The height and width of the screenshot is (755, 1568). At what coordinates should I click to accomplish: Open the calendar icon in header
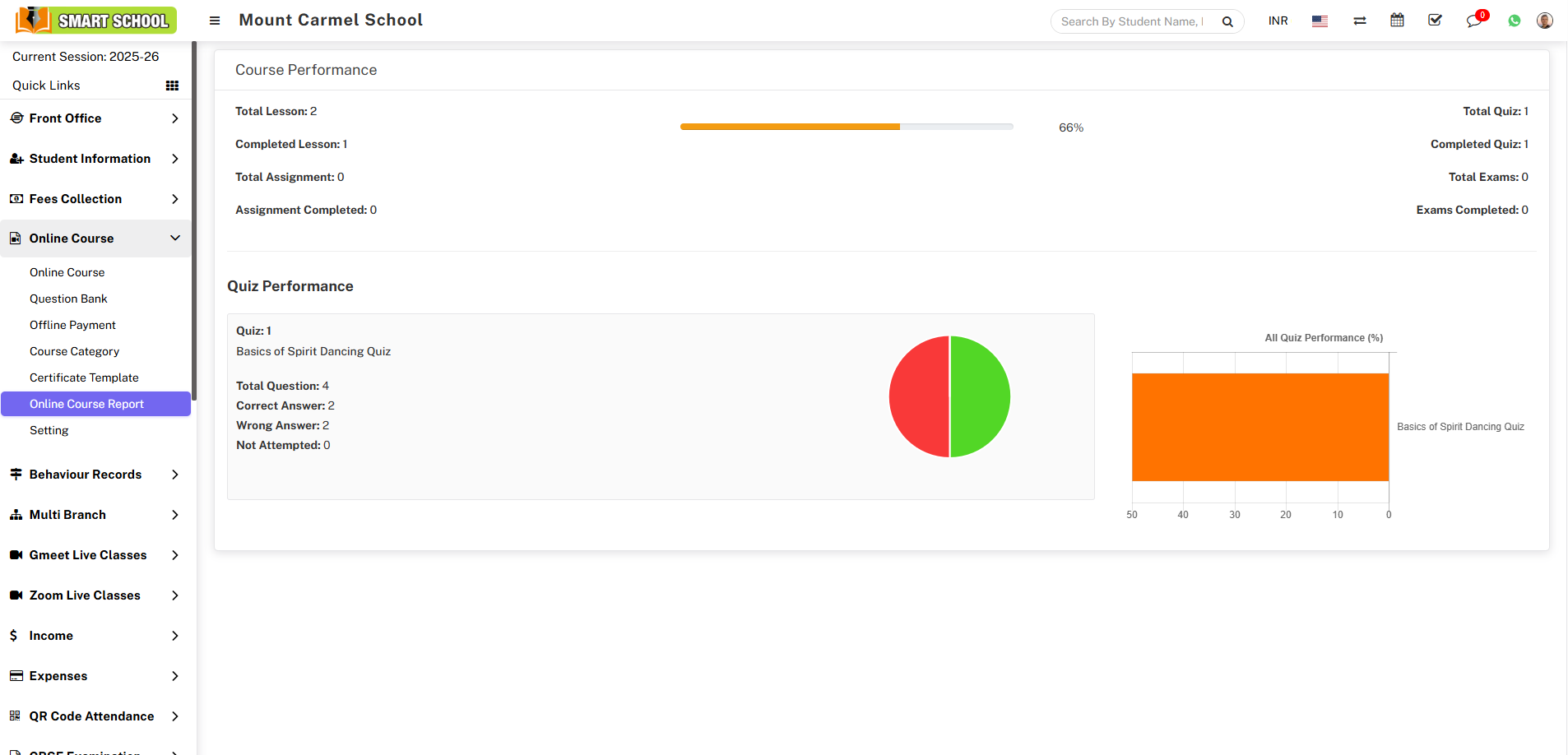tap(1397, 21)
